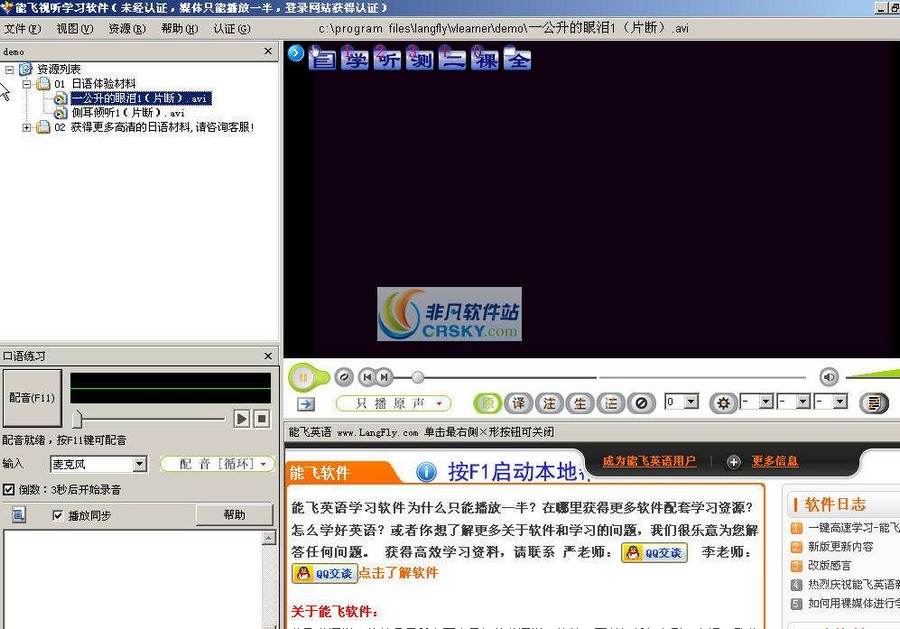
Task: Open the second dash dropdown after the gear
Action: tap(804, 401)
